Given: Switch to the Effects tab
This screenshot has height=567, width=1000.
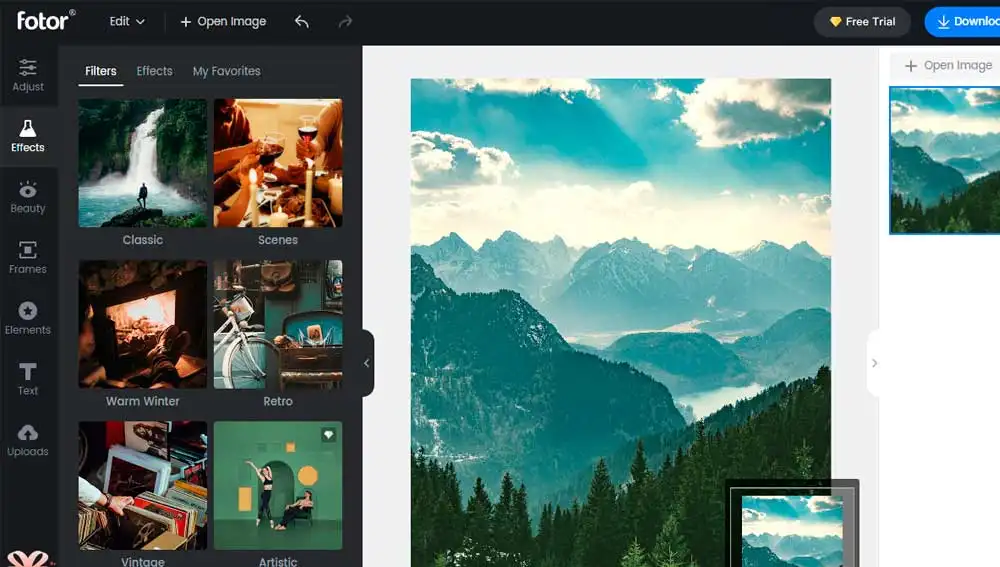Looking at the screenshot, I should click(154, 71).
